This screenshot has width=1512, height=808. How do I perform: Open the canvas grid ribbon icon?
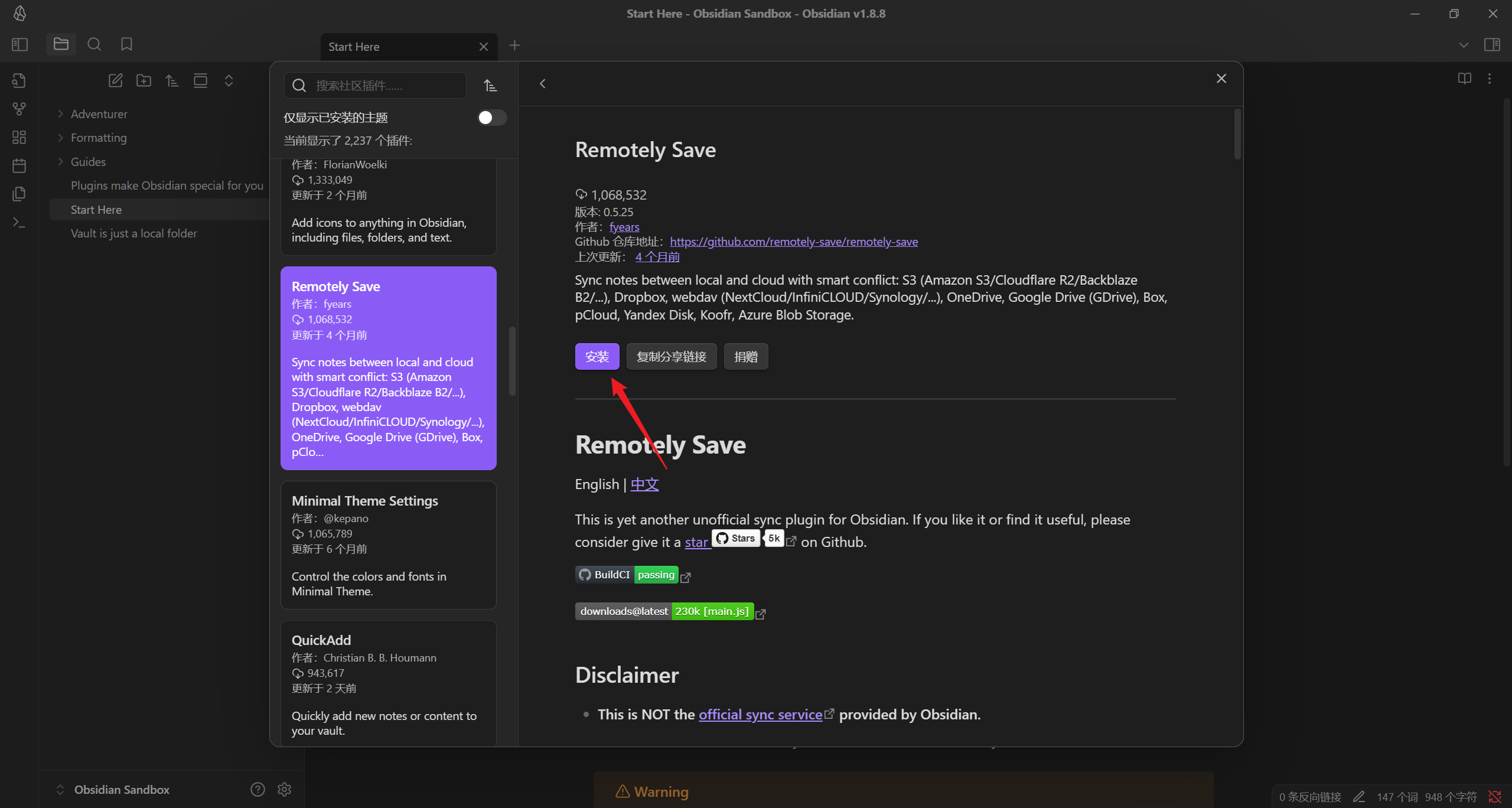click(x=19, y=137)
